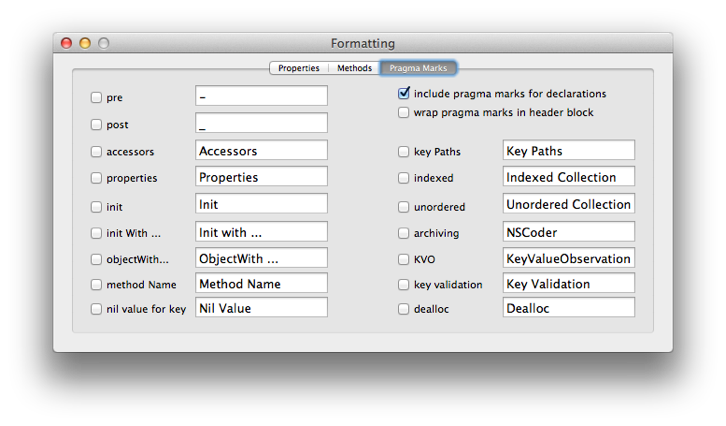
Task: Click the KeyValueObservation input field
Action: tap(569, 258)
